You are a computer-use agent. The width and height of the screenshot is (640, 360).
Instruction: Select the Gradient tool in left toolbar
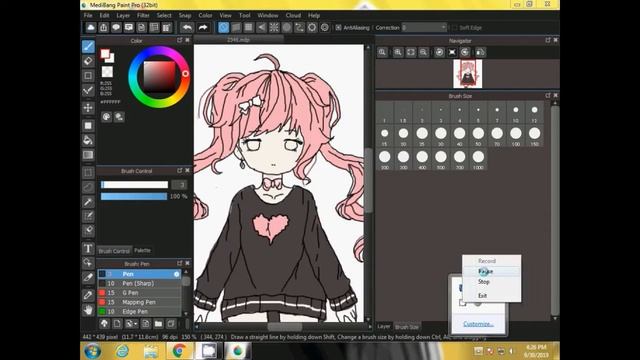click(x=88, y=155)
